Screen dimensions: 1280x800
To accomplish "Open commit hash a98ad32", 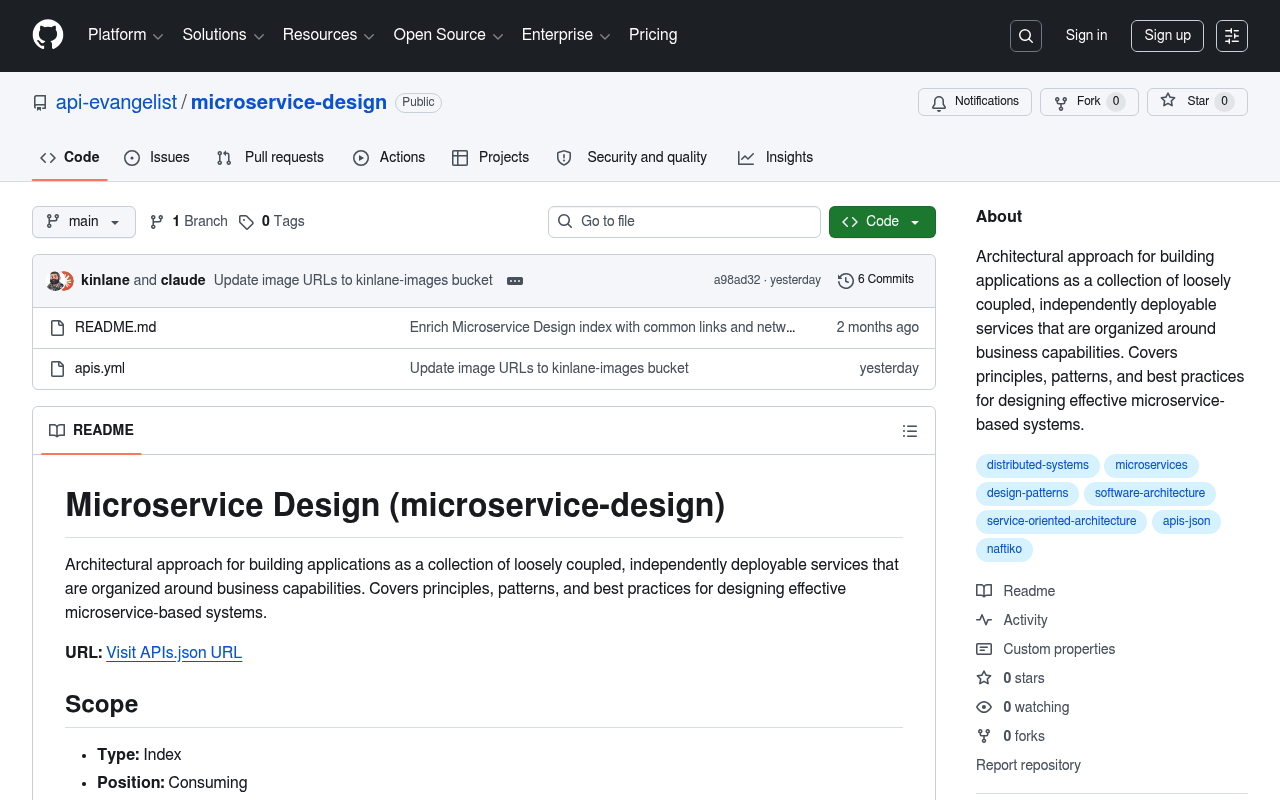I will click(737, 281).
